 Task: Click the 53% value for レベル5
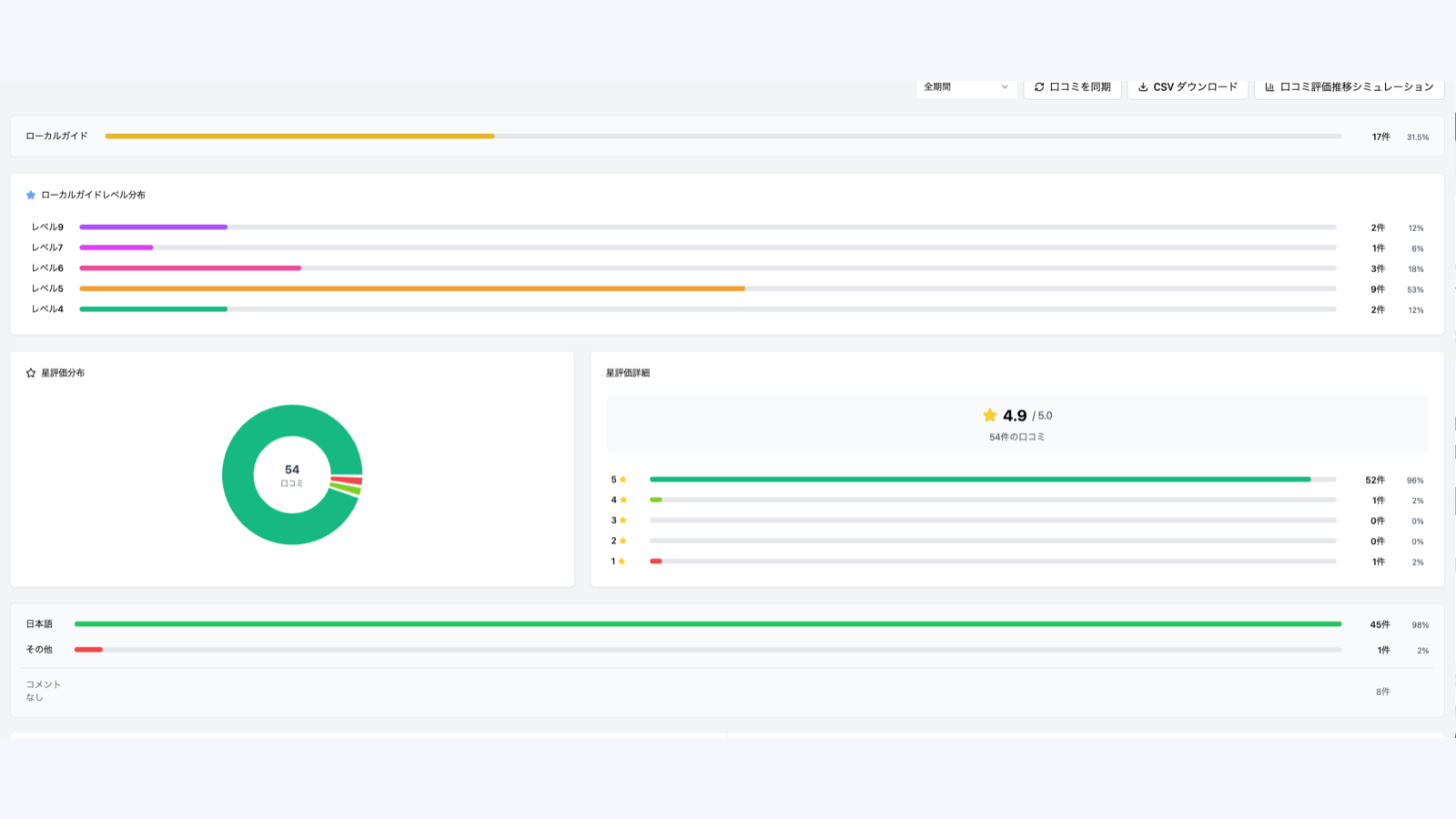tap(1415, 289)
